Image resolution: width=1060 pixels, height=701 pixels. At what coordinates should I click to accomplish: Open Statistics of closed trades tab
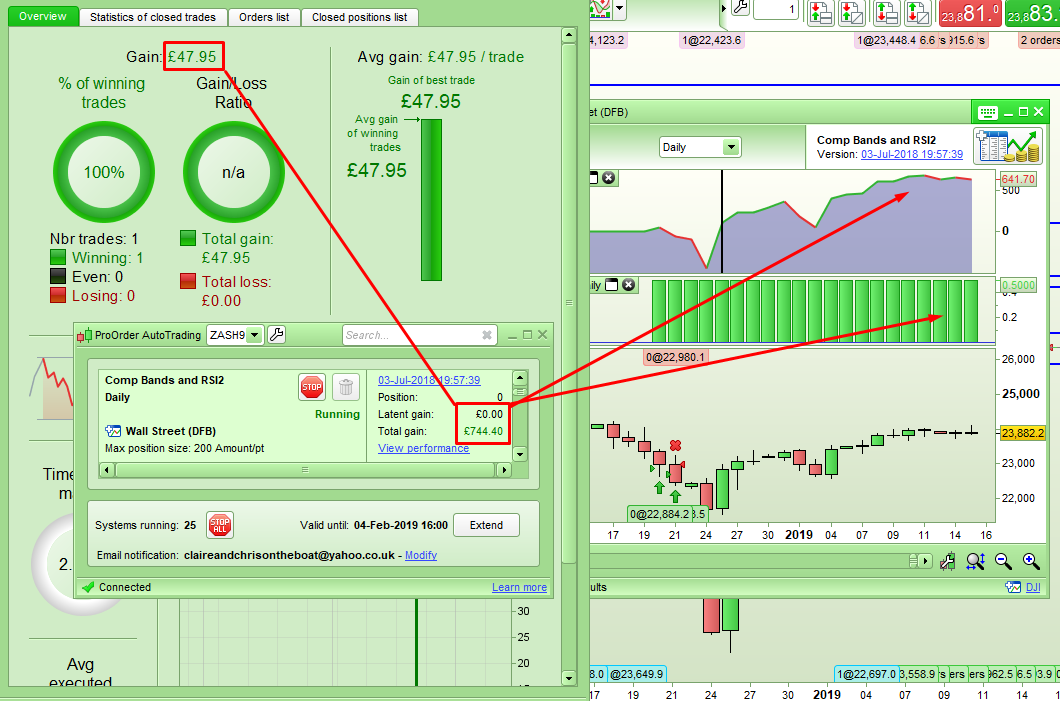click(x=153, y=17)
